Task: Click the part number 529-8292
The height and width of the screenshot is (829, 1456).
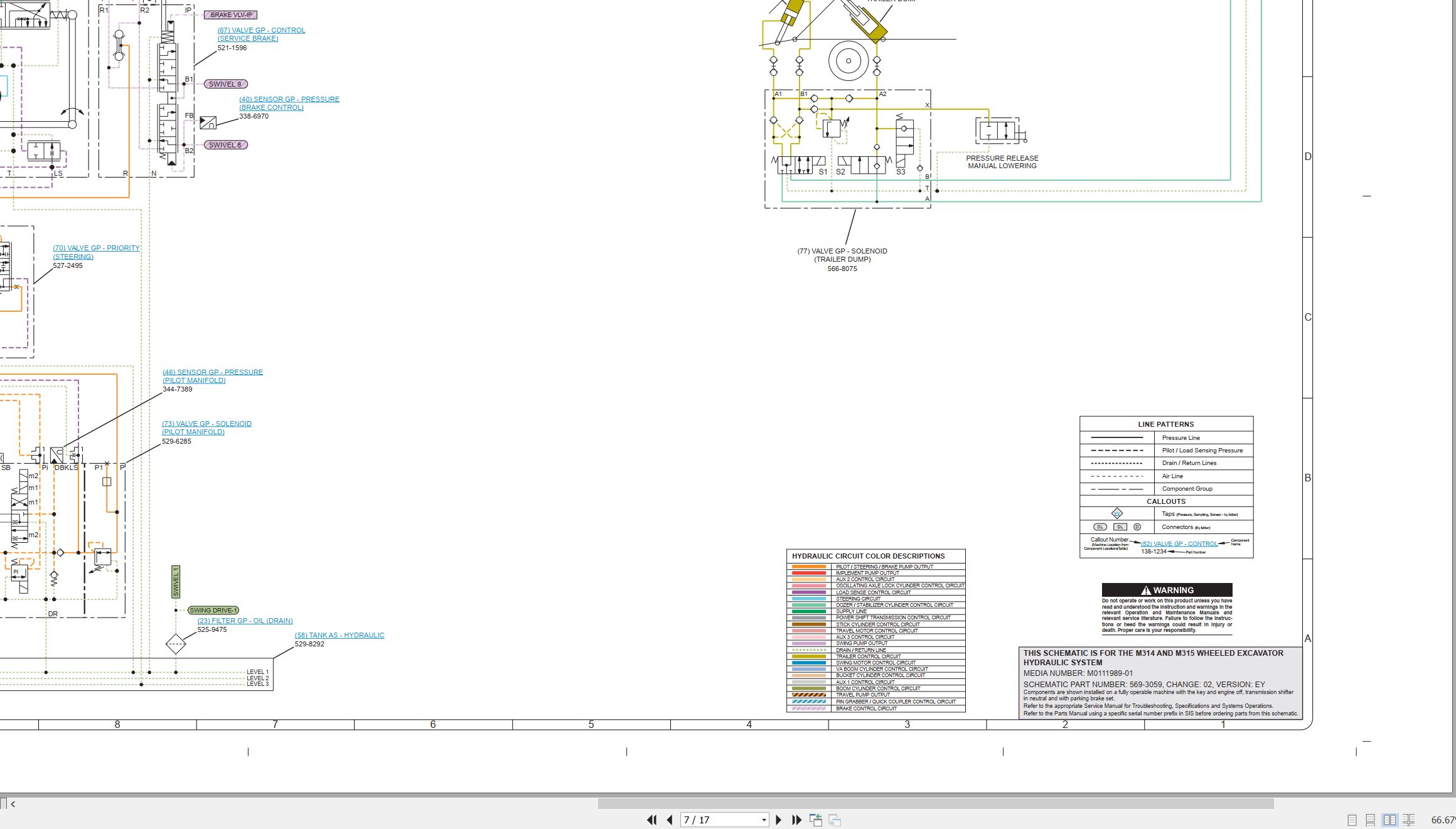Action: (309, 644)
